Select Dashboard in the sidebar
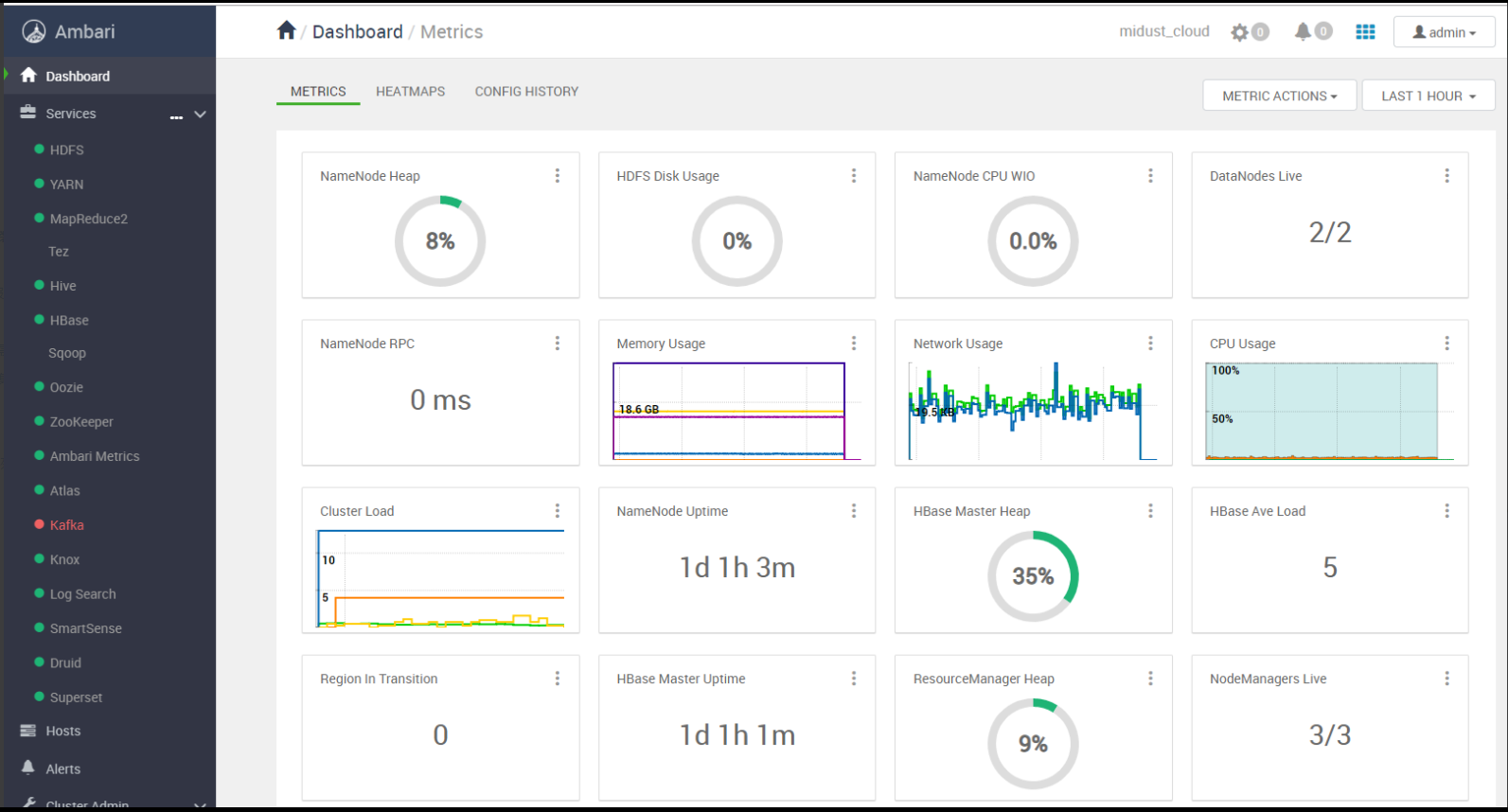Viewport: 1508px width, 812px height. pos(78,76)
